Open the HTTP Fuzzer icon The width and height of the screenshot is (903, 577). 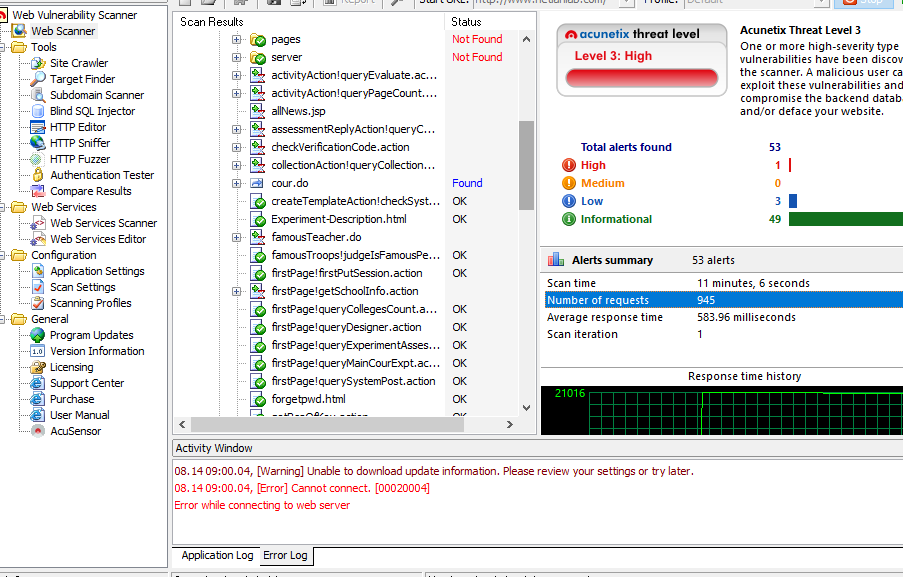point(38,159)
